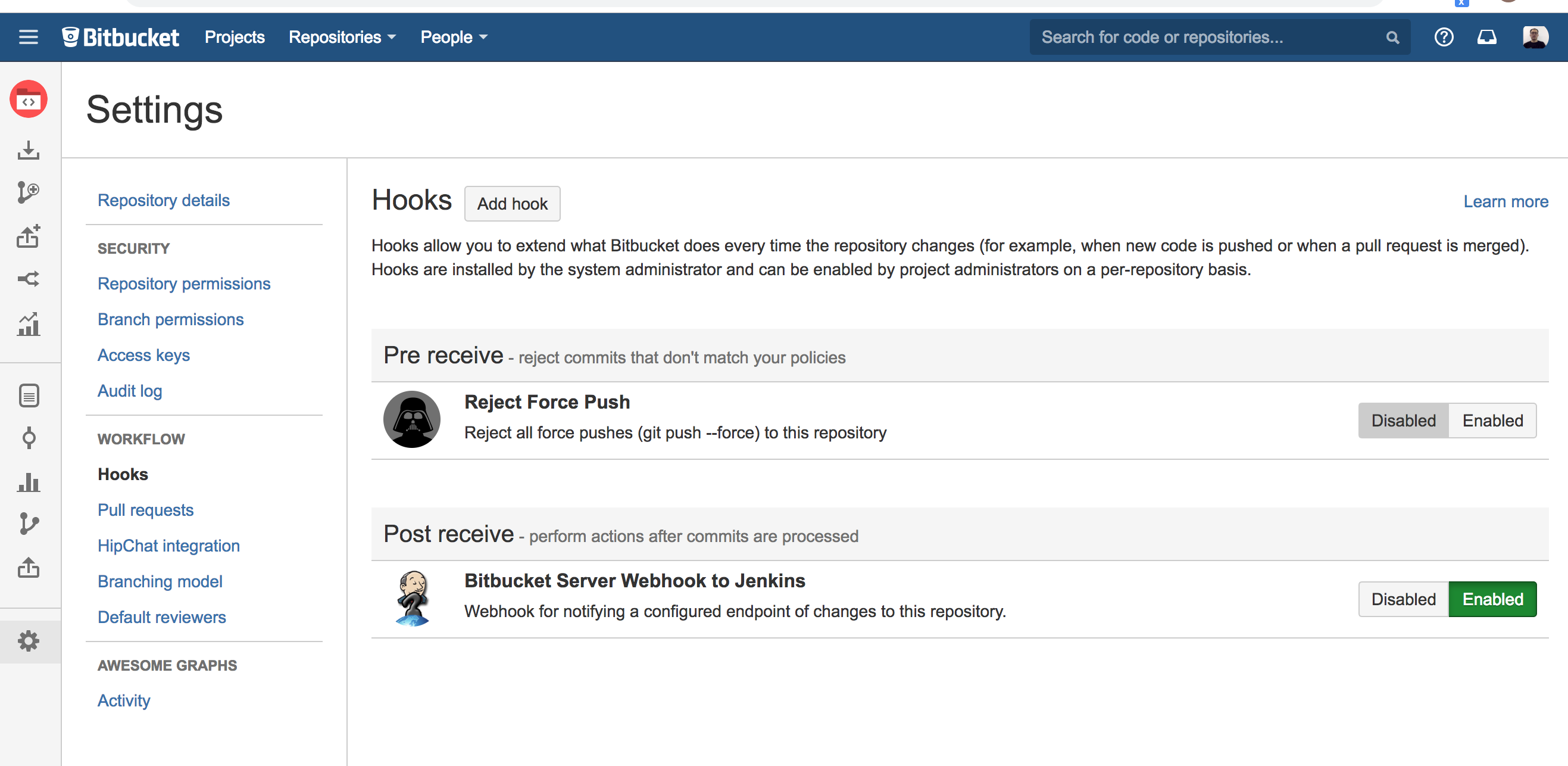This screenshot has width=1568, height=766.
Task: Click the Add hook button
Action: point(512,204)
